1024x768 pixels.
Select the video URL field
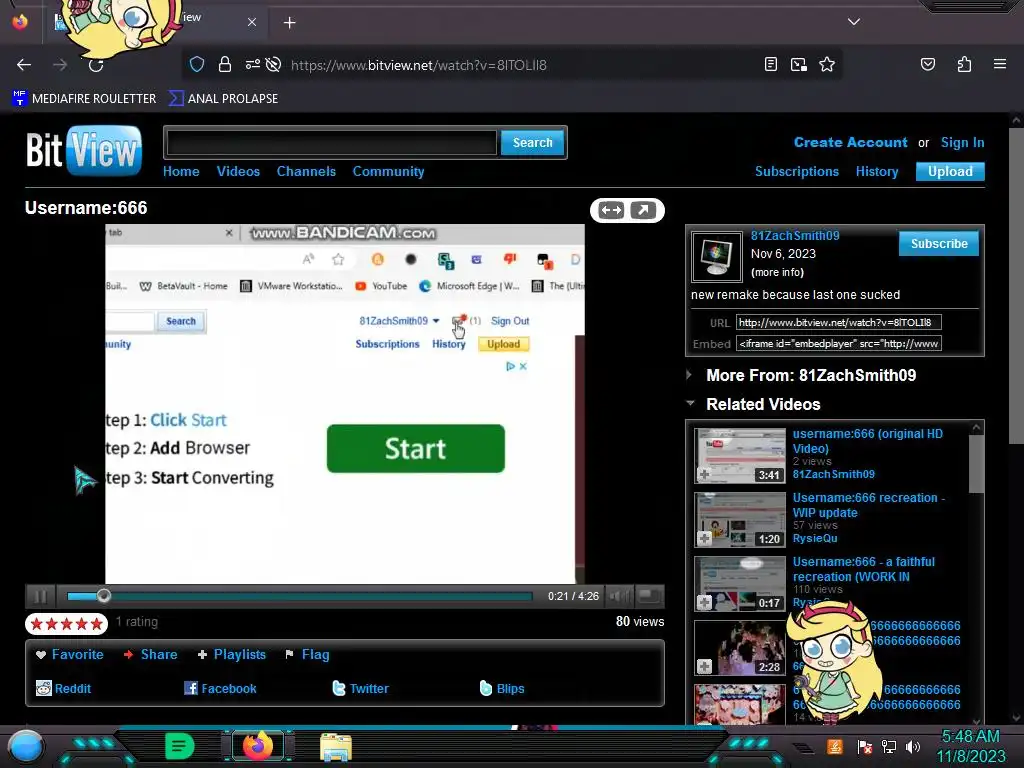pyautogui.click(x=839, y=322)
